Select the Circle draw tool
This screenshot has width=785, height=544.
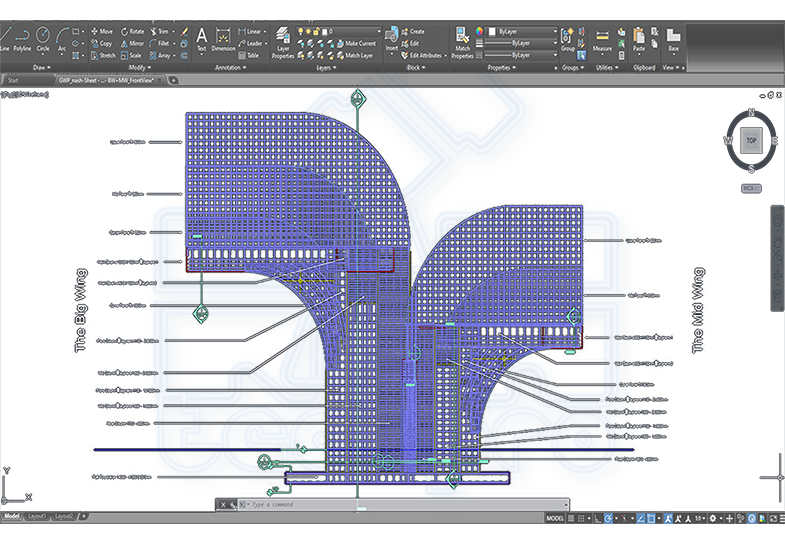coord(43,40)
